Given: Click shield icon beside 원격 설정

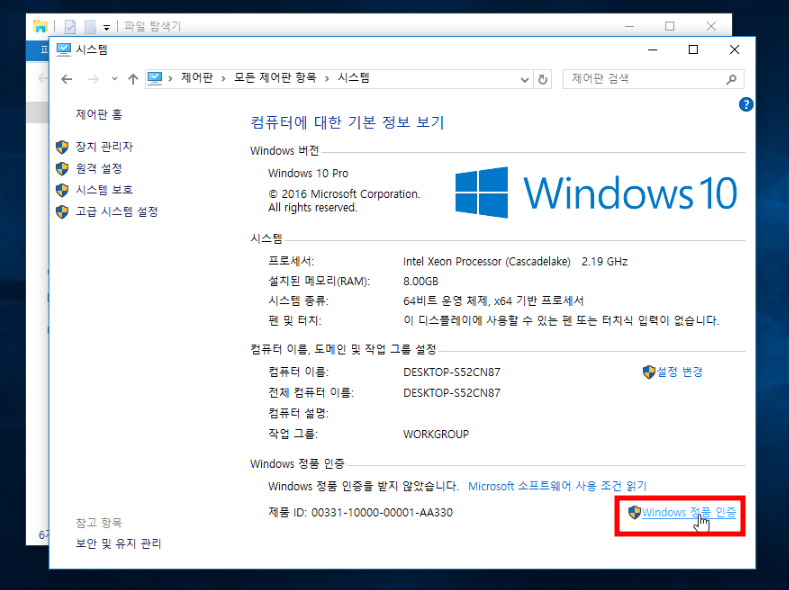Looking at the screenshot, I should (x=62, y=168).
